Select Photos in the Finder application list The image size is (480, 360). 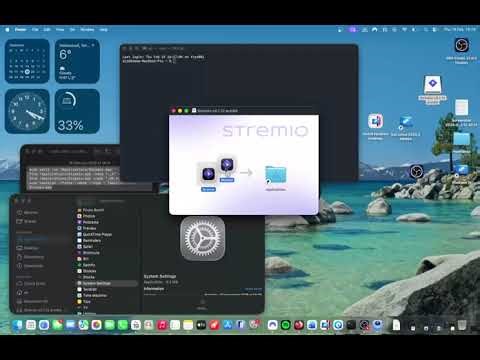[x=86, y=216]
